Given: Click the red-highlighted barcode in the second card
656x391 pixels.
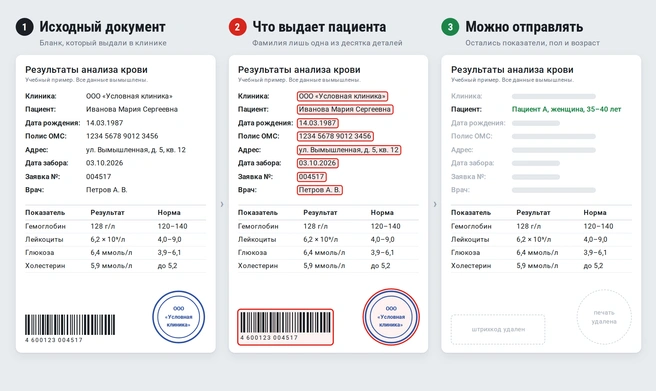Looking at the screenshot, I should click(285, 327).
